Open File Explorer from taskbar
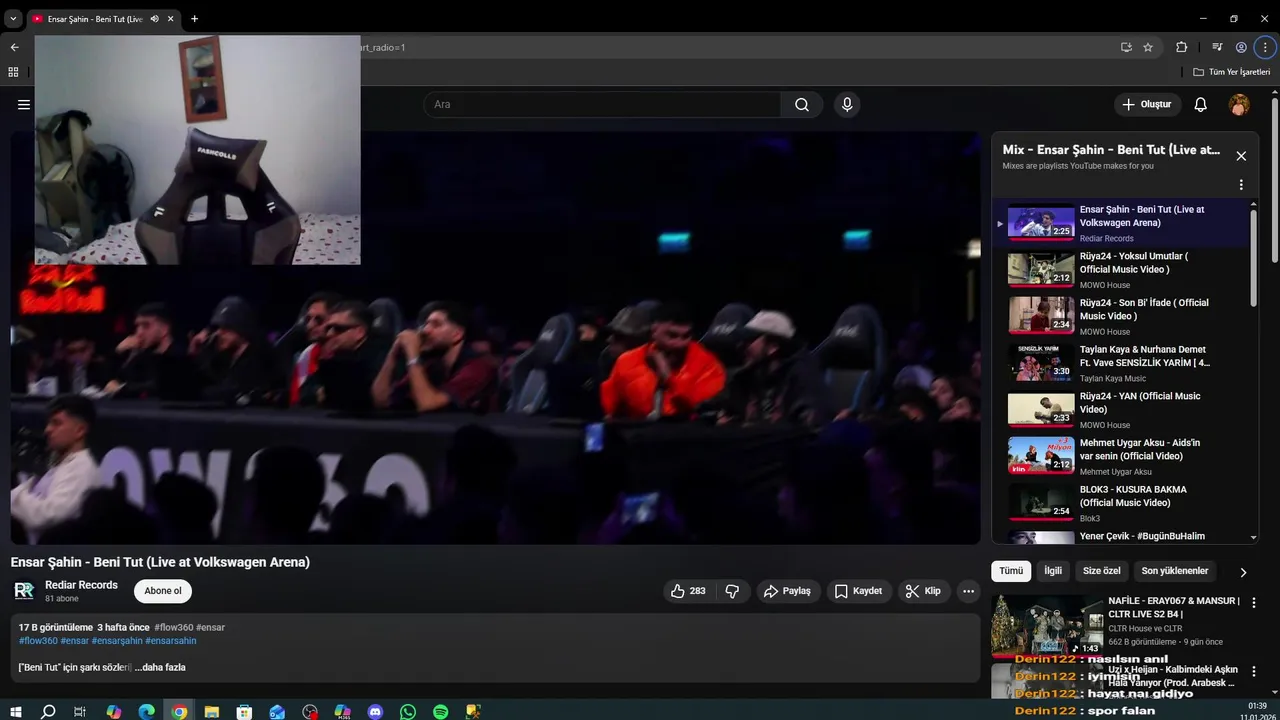 click(x=212, y=712)
